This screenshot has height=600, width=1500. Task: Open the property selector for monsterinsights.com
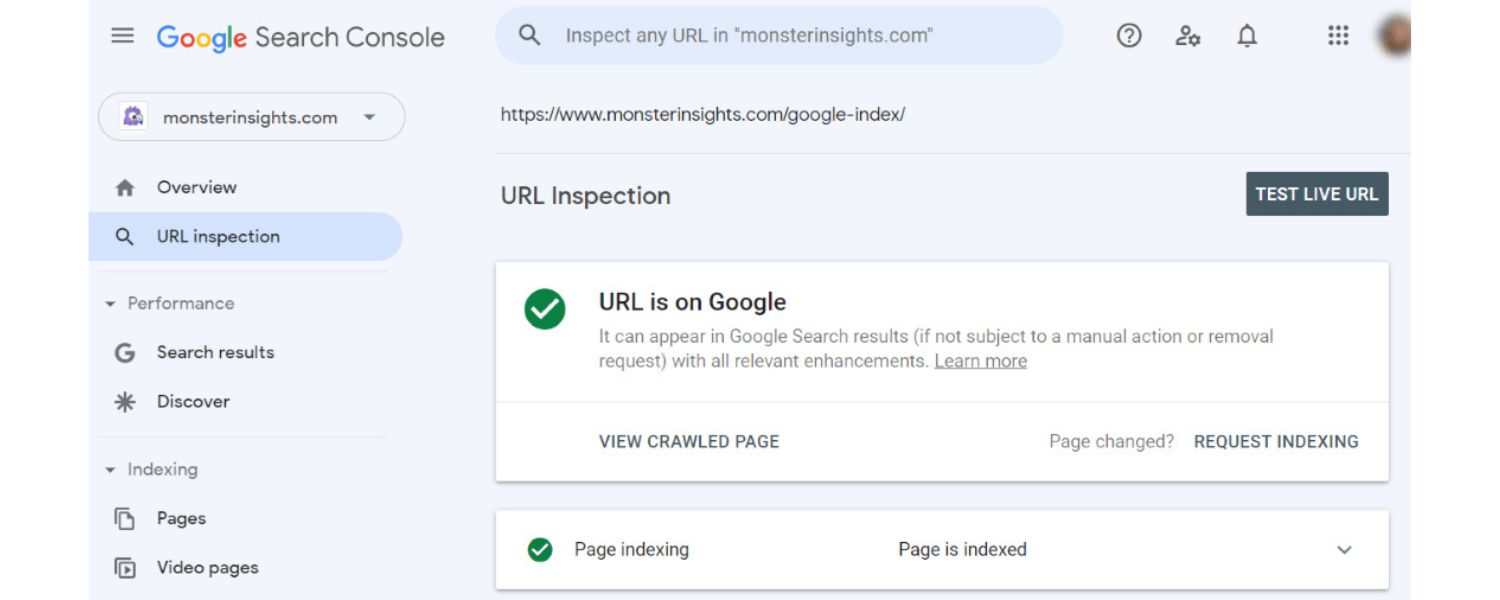click(x=370, y=117)
